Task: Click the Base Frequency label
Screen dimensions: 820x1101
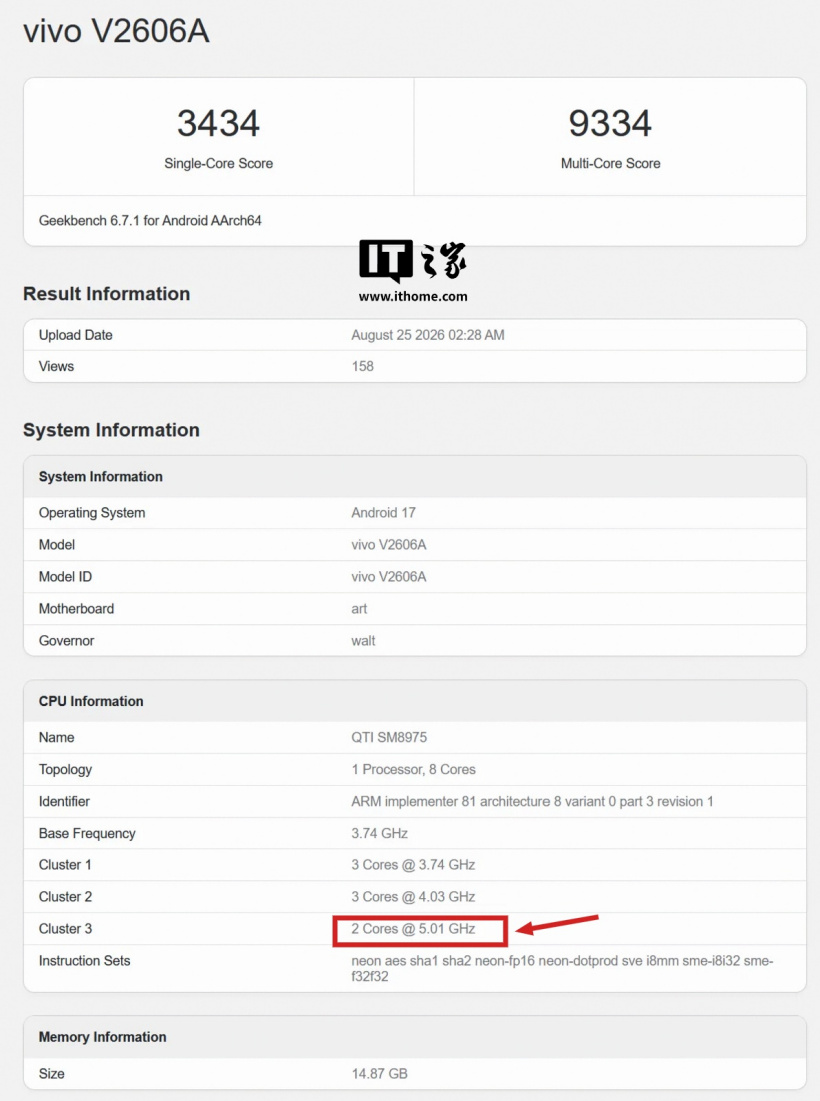Action: (x=87, y=833)
